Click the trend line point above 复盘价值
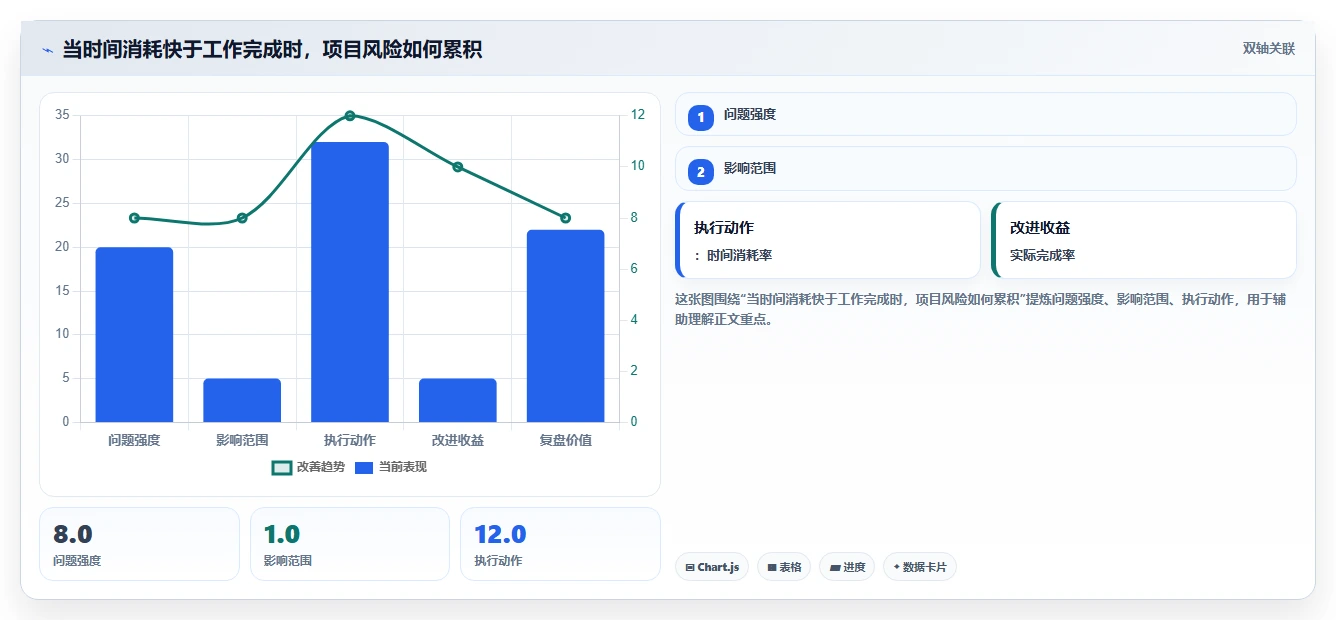This screenshot has width=1336, height=620. pos(565,218)
